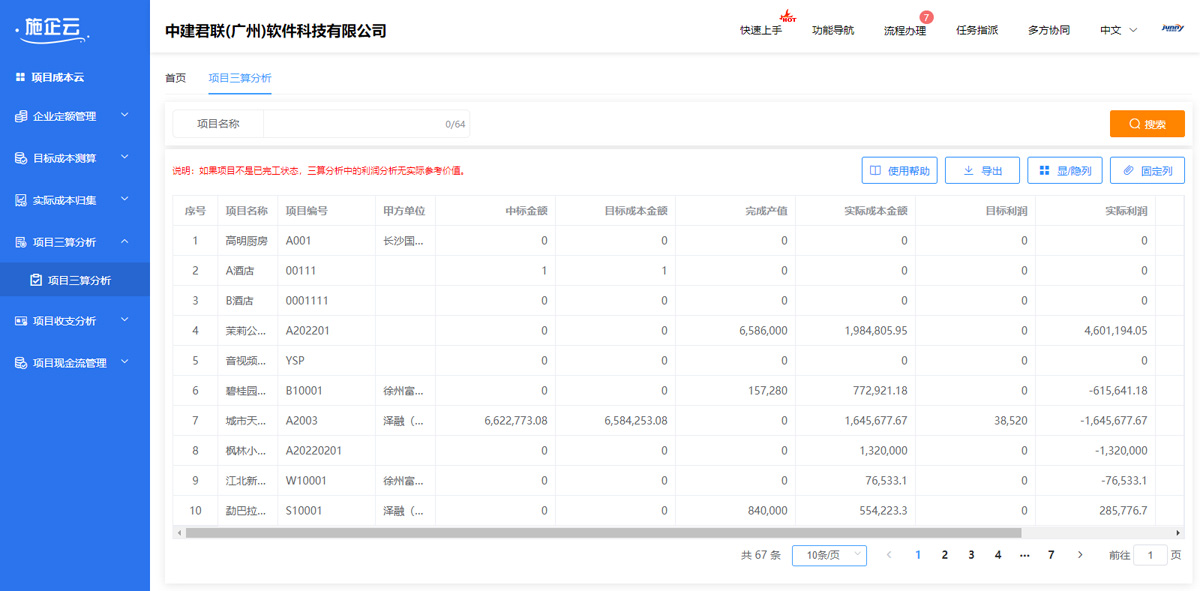Click the 显/隐列 button
The height and width of the screenshot is (591, 1200).
[x=1065, y=171]
